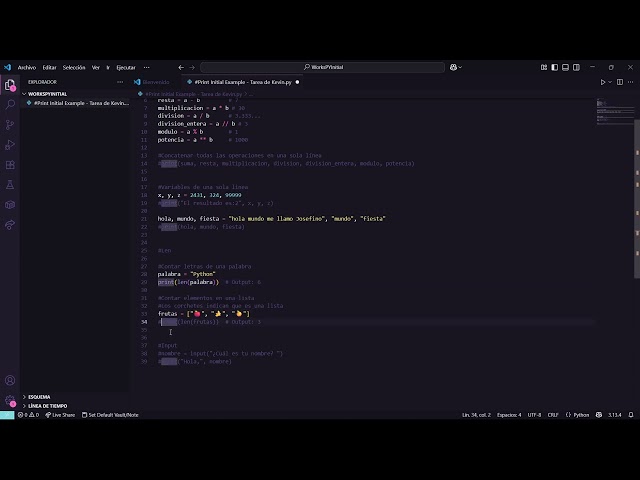Click the WorksPYInitial command center search box

[x=322, y=67]
